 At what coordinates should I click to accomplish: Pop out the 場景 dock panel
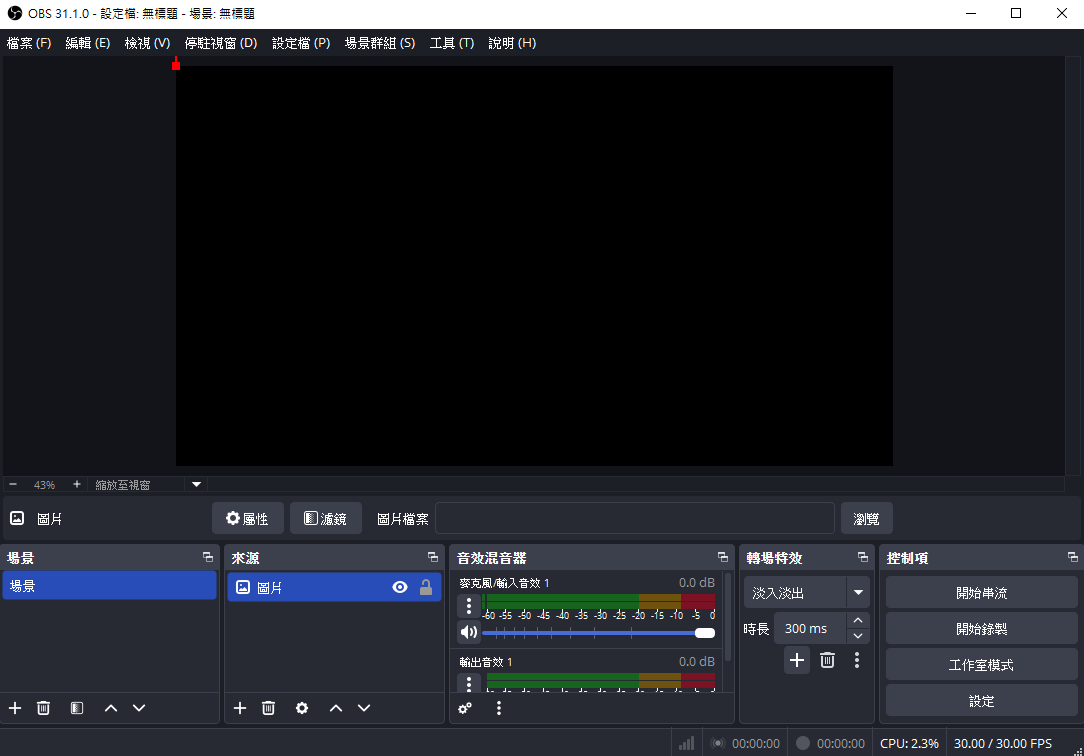[x=207, y=557]
